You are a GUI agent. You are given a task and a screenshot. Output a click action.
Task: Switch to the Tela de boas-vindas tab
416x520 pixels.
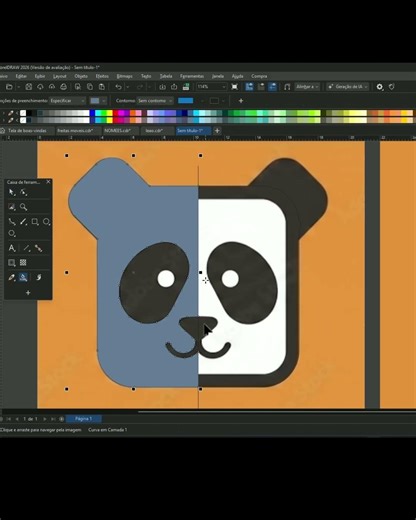pyautogui.click(x=27, y=131)
